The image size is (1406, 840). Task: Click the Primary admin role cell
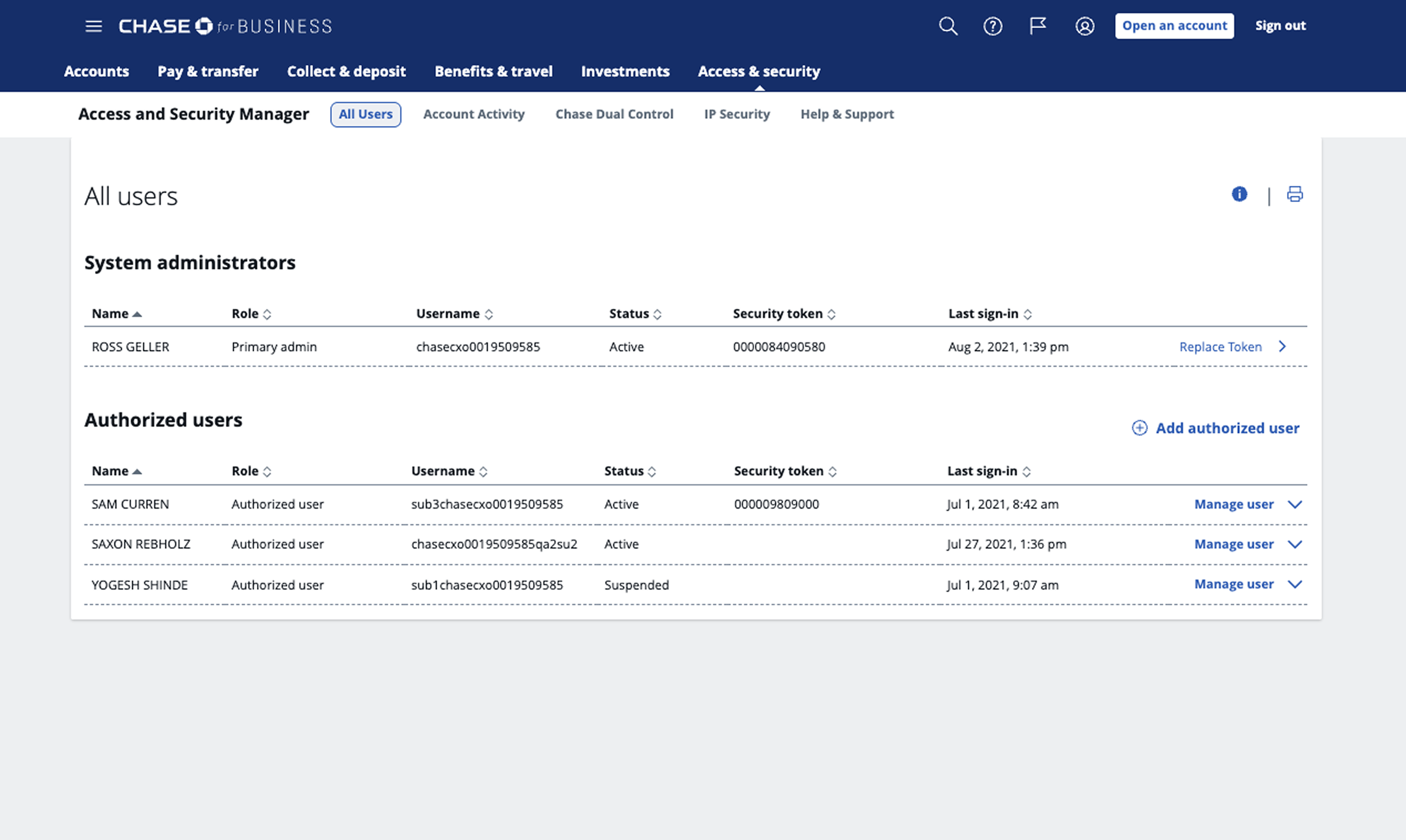click(274, 347)
